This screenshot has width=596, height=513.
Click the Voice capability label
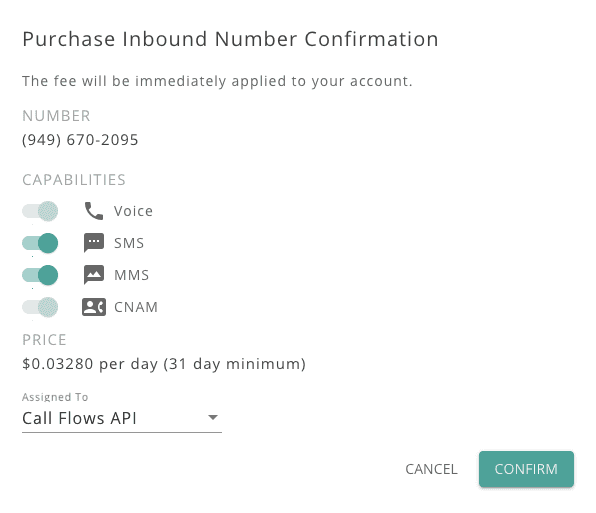click(133, 211)
